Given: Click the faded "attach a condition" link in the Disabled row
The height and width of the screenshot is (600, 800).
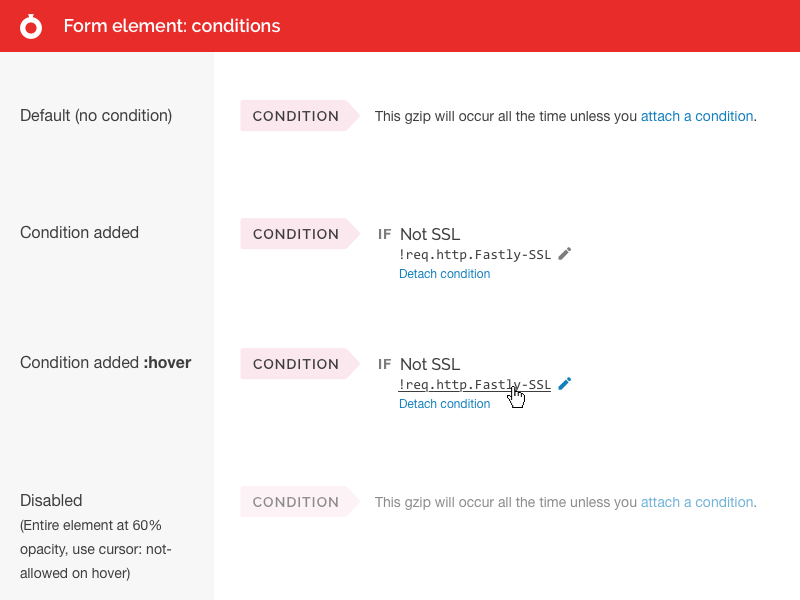Looking at the screenshot, I should pos(696,502).
